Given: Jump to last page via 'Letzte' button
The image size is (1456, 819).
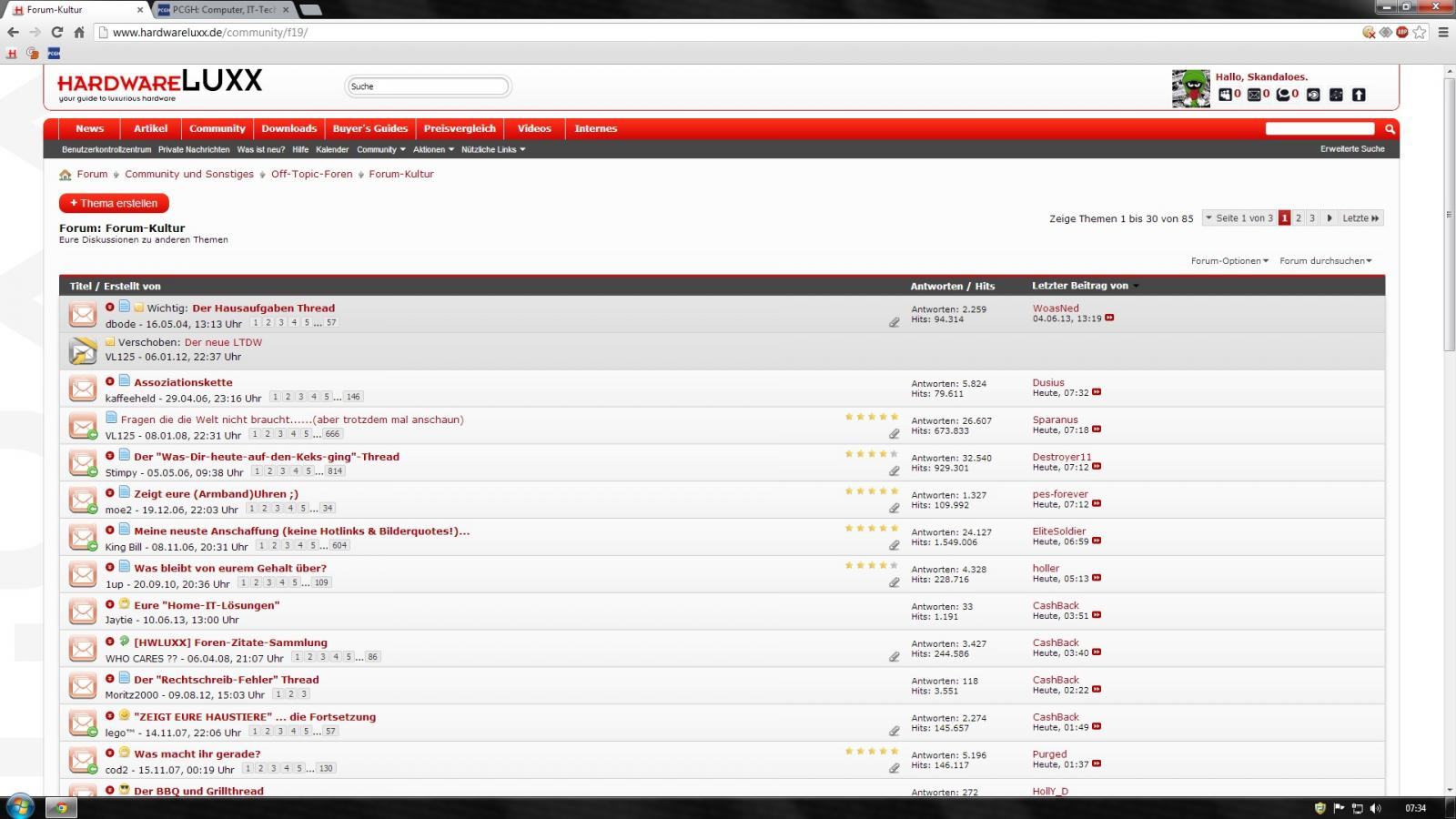Looking at the screenshot, I should [x=1360, y=218].
